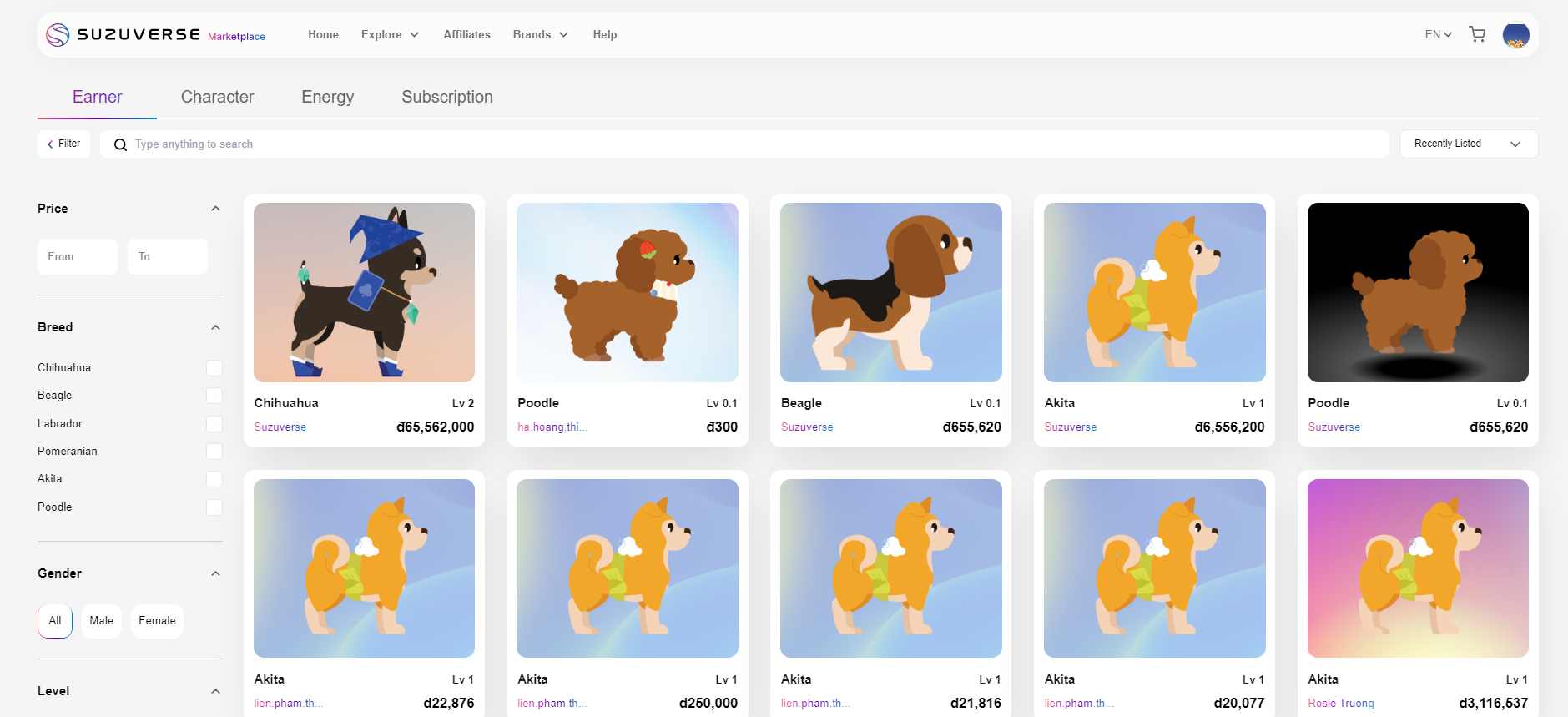1568x717 pixels.
Task: Collapse the Breed filter section
Action: pyautogui.click(x=215, y=327)
